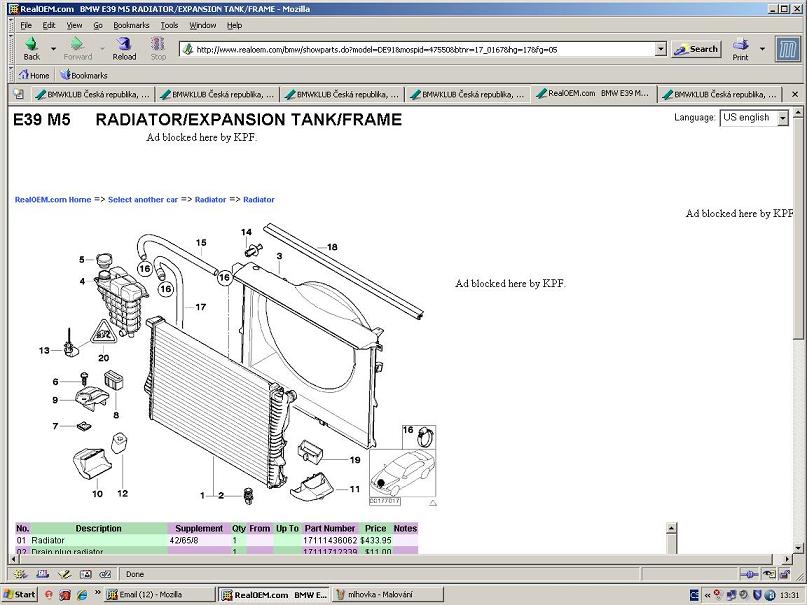Image resolution: width=807 pixels, height=605 pixels.
Task: Click the security lock status bar icon
Action: point(785,574)
